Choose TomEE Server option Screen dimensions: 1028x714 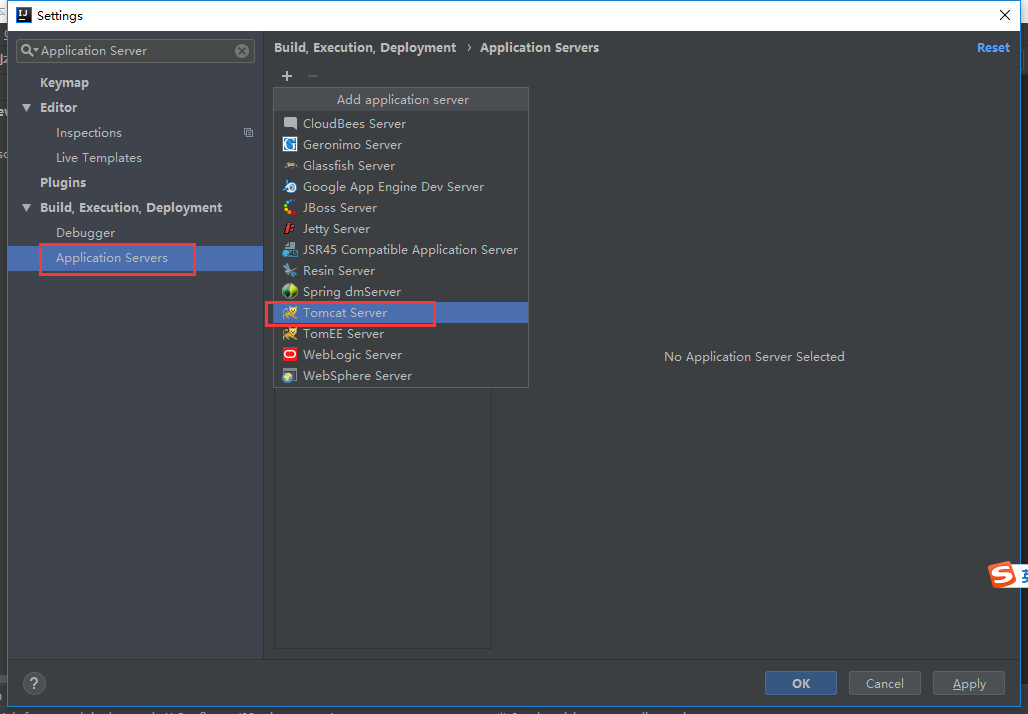tap(401, 333)
